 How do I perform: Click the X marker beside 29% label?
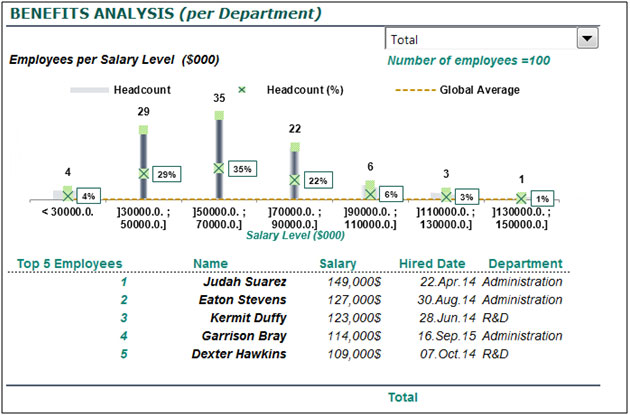[143, 174]
